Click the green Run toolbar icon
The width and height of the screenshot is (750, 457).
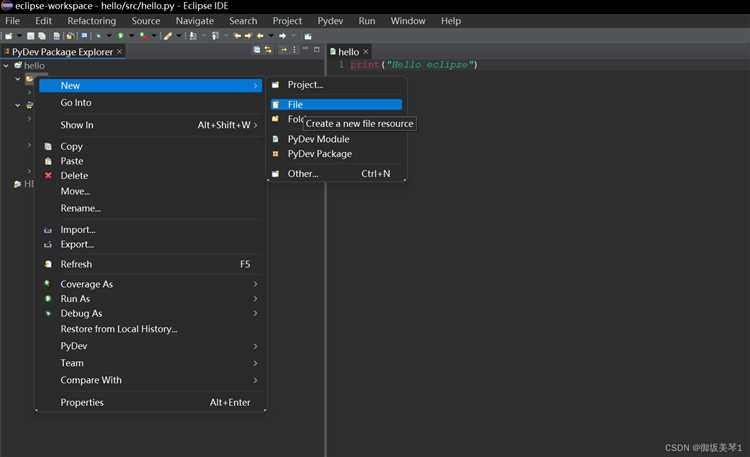point(121,36)
